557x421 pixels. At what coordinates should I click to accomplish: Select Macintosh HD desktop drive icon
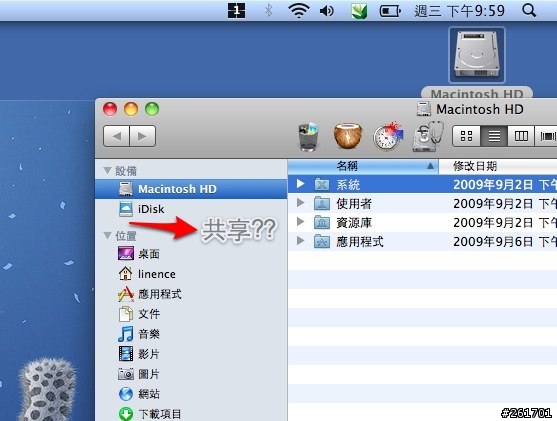coord(477,55)
